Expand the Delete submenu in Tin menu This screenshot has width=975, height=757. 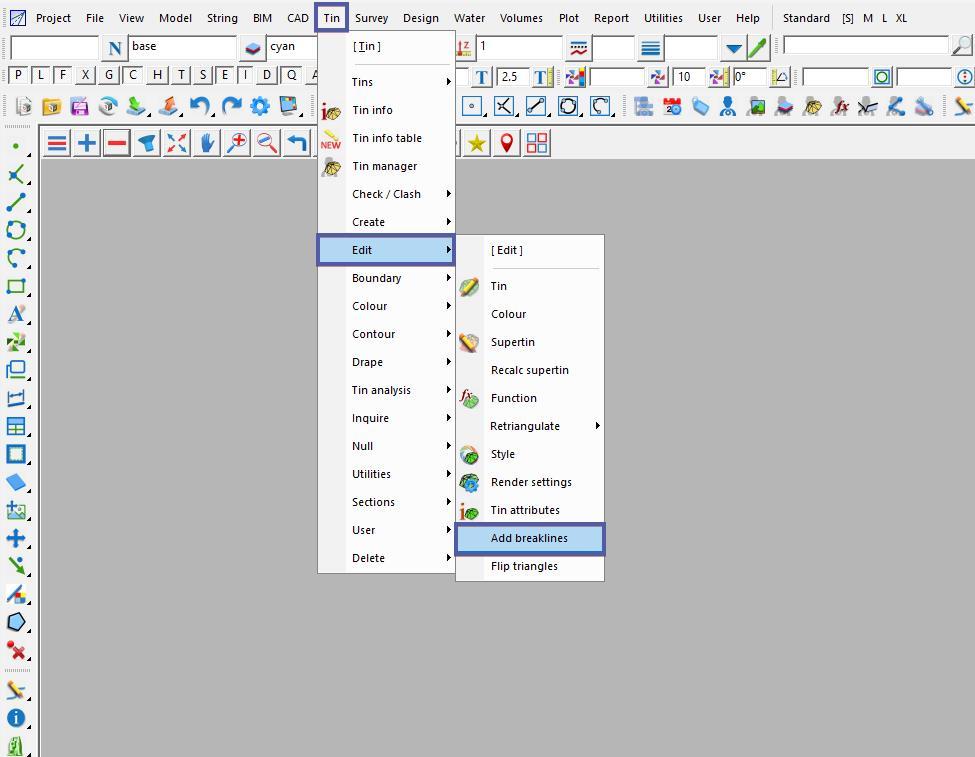pos(386,558)
